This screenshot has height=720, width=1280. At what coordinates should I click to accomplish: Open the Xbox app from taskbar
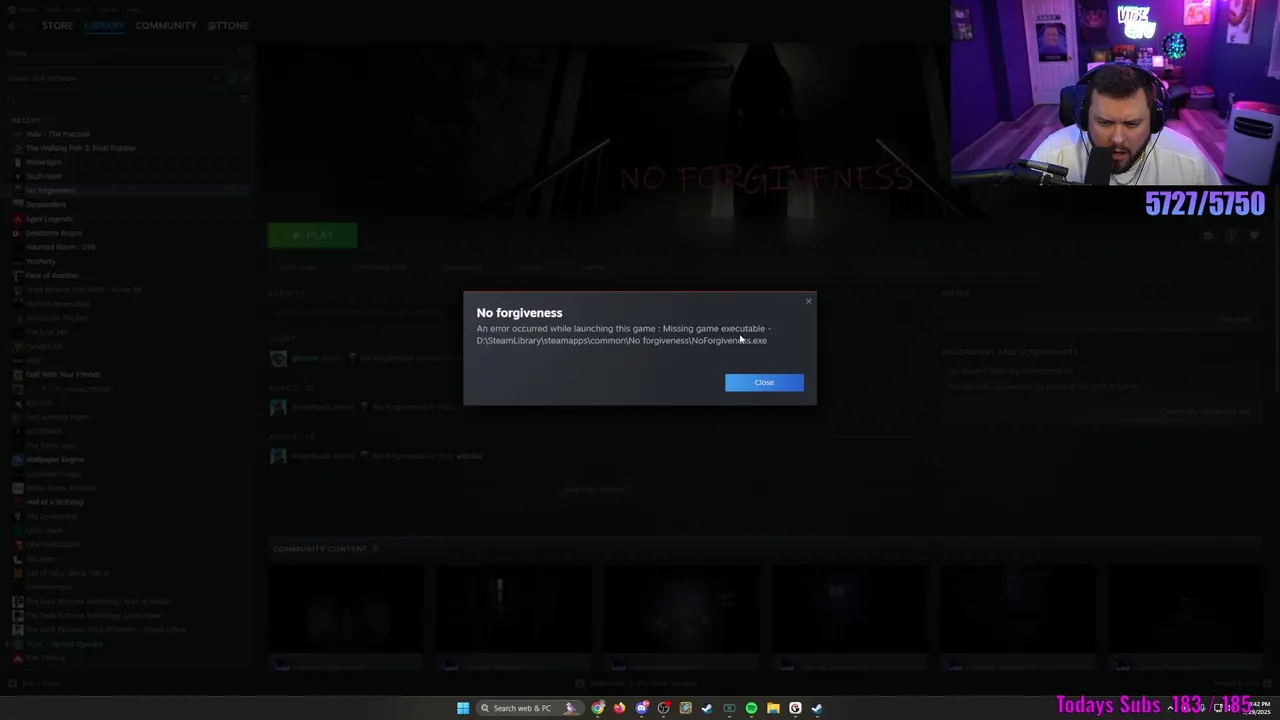click(729, 708)
